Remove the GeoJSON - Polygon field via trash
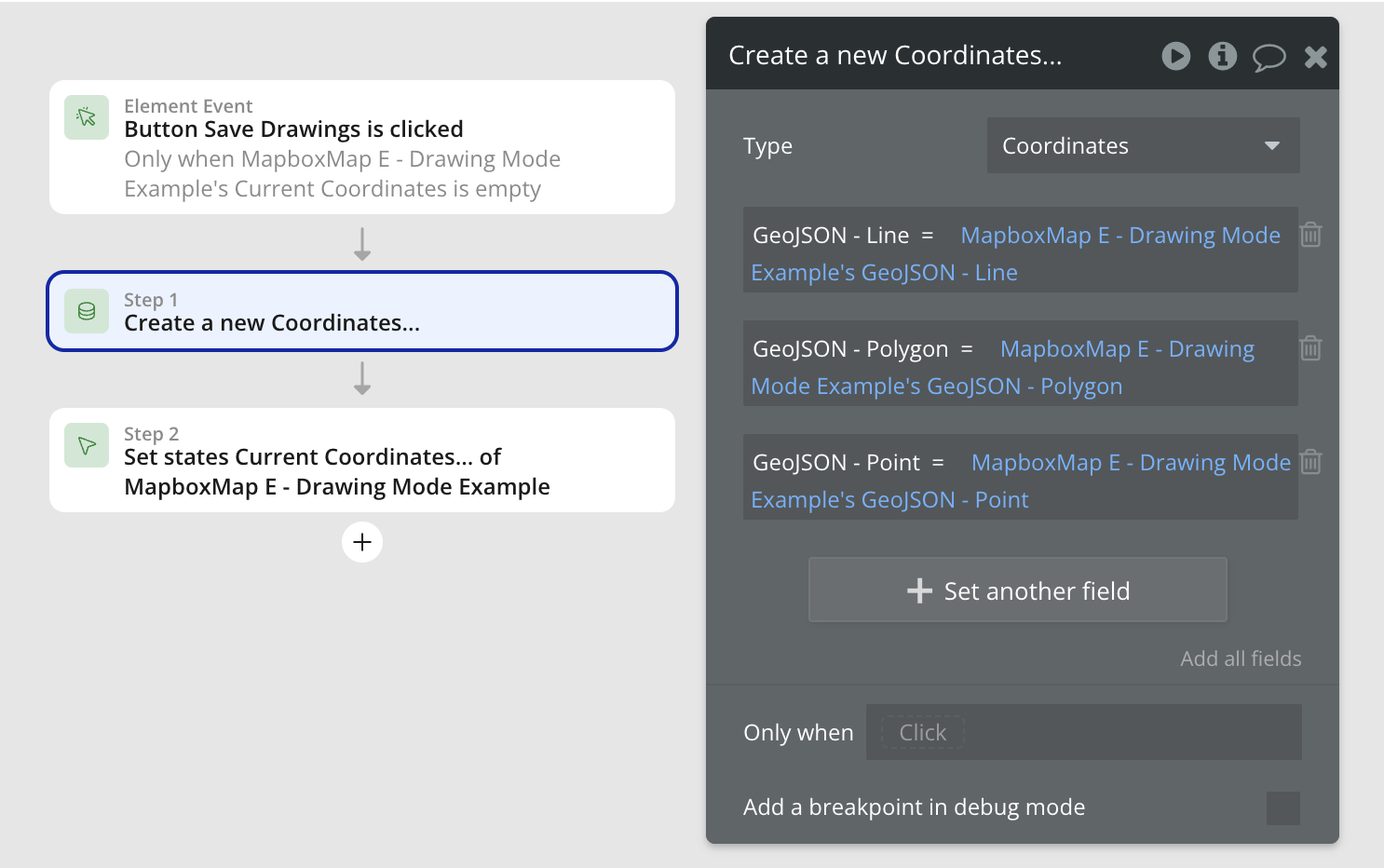This screenshot has height=868, width=1384. [1310, 348]
